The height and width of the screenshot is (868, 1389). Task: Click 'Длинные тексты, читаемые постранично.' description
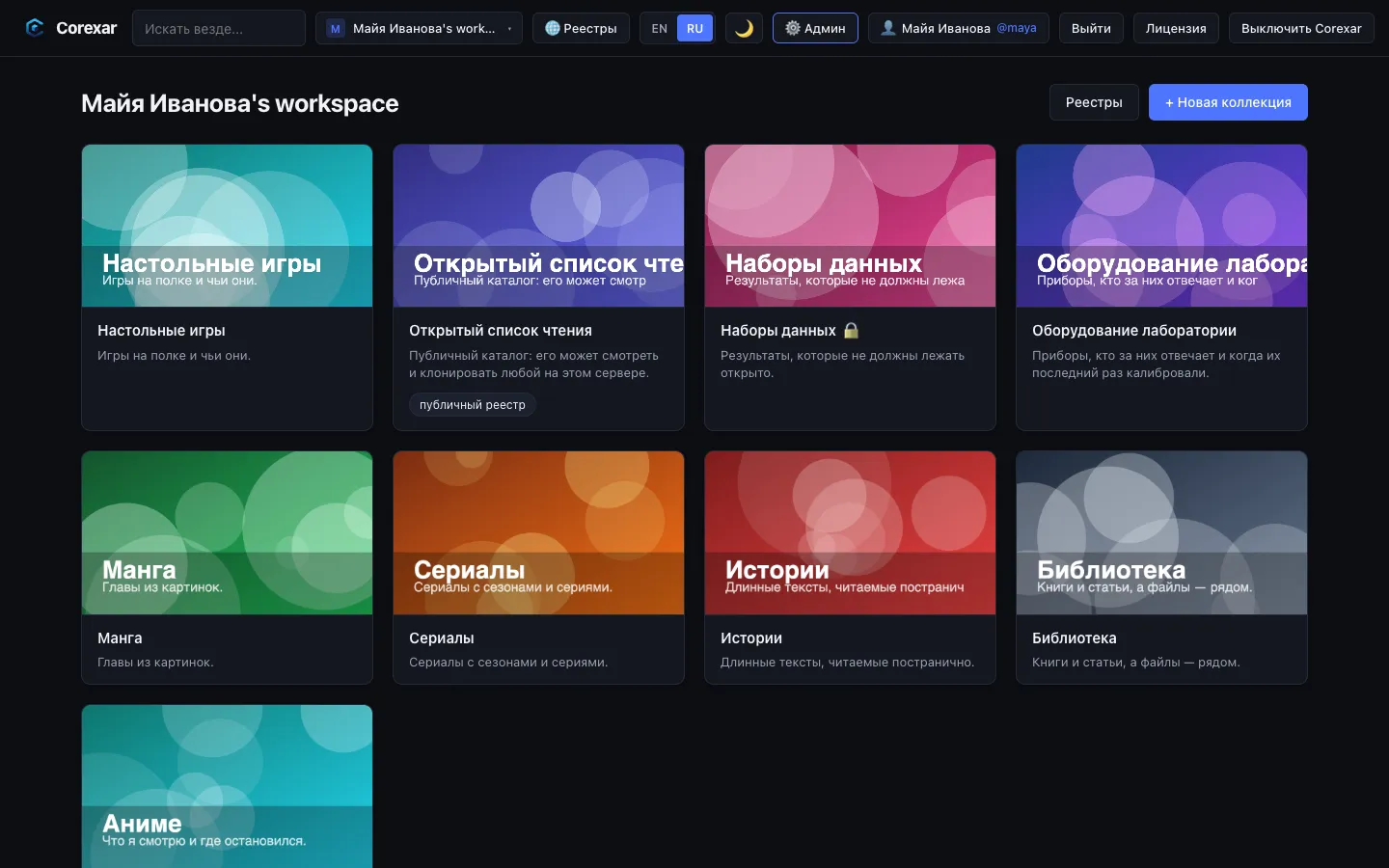click(x=848, y=663)
